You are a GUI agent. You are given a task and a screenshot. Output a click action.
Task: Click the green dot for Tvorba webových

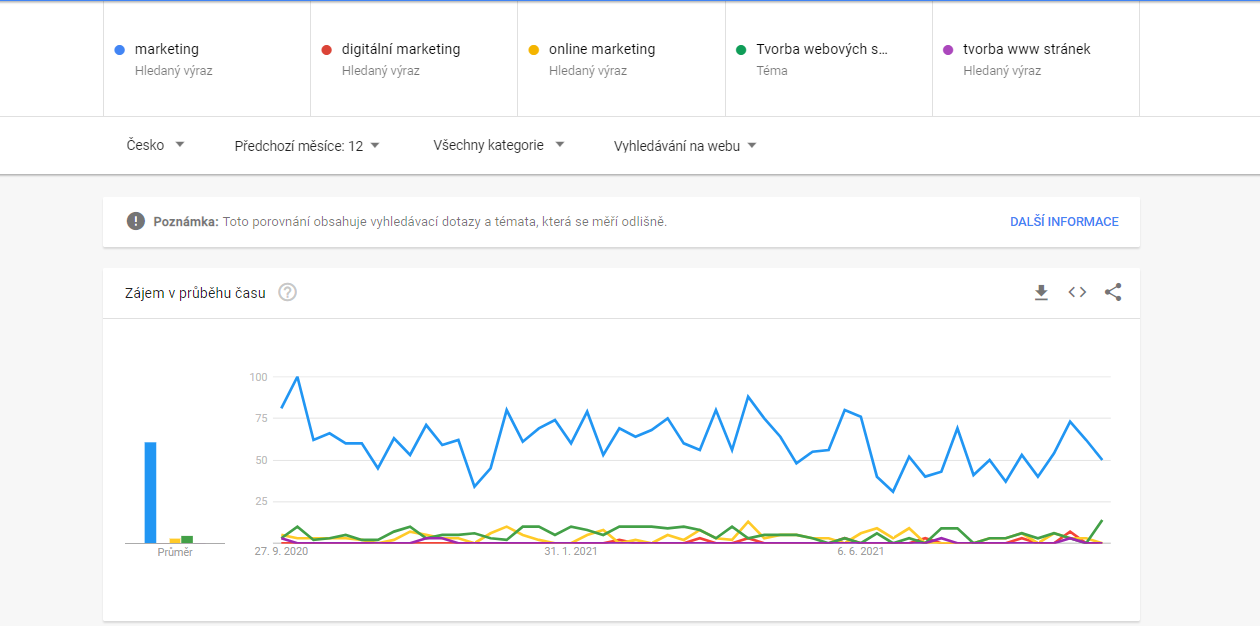(741, 49)
